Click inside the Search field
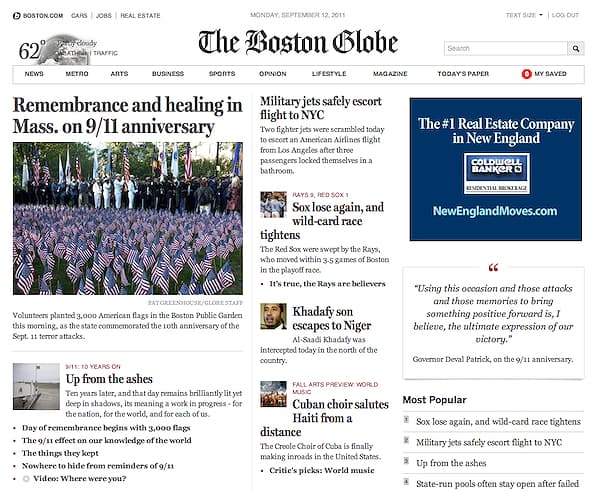Screen dimensions: 600x491 pyautogui.click(x=505, y=49)
